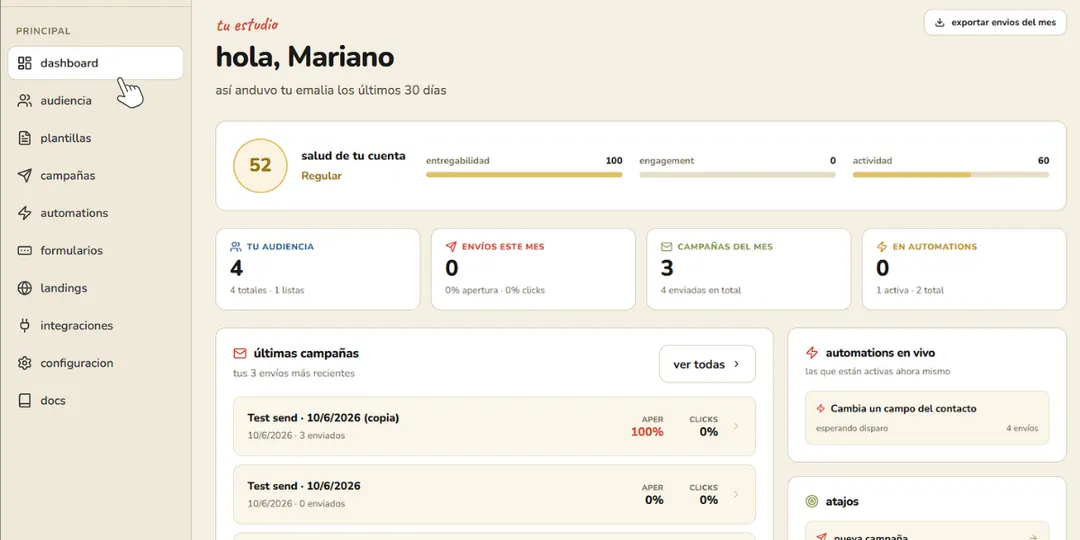
Task: Click the docs book icon
Action: click(x=25, y=400)
